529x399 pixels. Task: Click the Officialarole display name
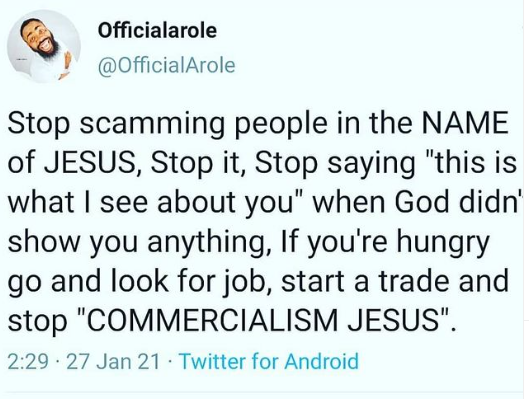click(x=157, y=31)
